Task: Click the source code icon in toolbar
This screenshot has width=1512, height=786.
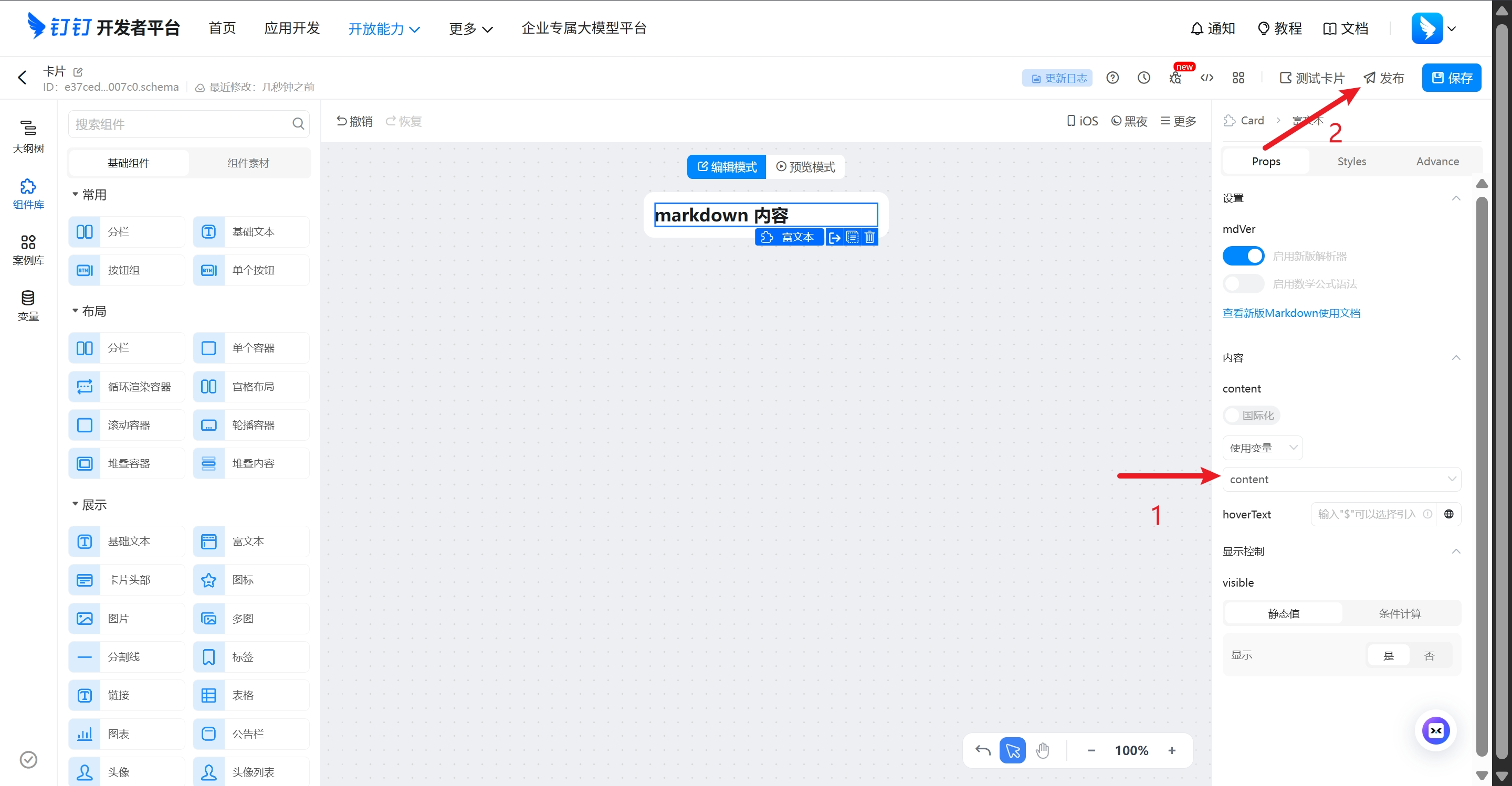Action: pos(1207,78)
